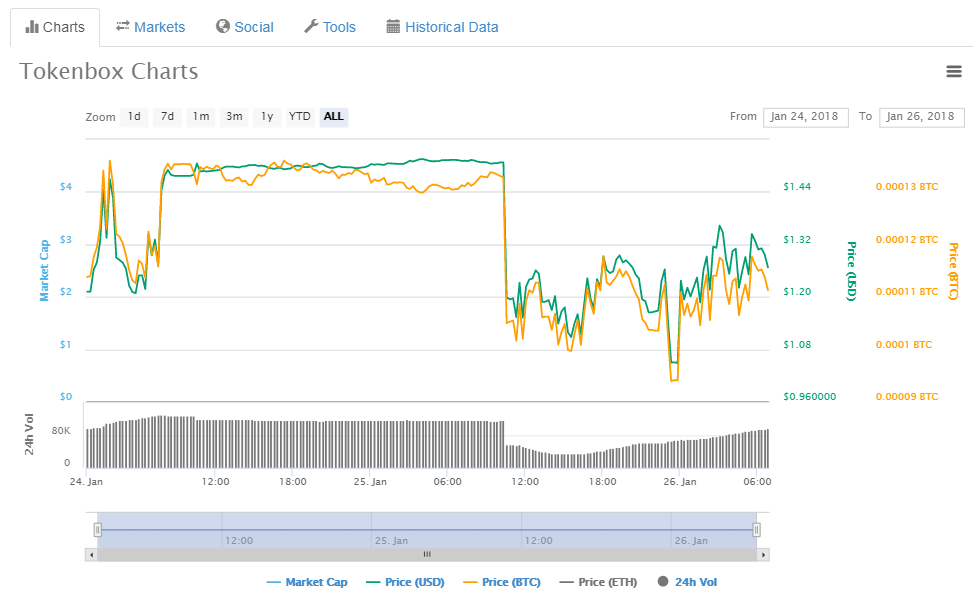980x596 pixels.
Task: Click the 0.00013 BTC axis label
Action: (x=907, y=187)
